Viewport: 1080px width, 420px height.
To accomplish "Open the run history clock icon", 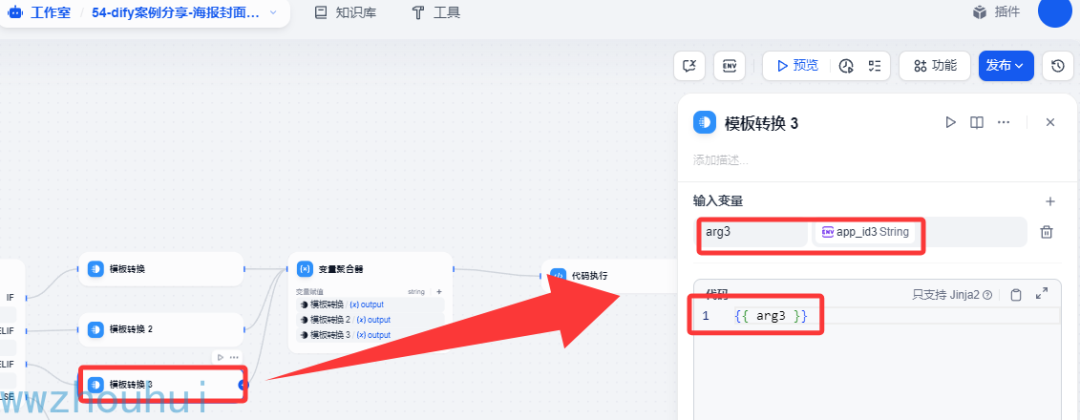I will point(847,66).
